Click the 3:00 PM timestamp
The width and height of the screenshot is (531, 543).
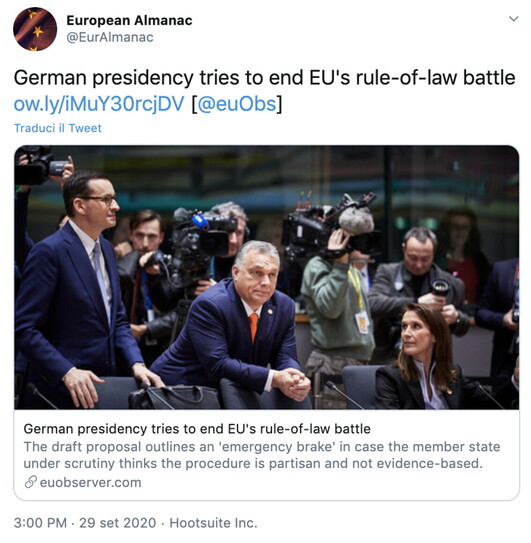(40, 523)
